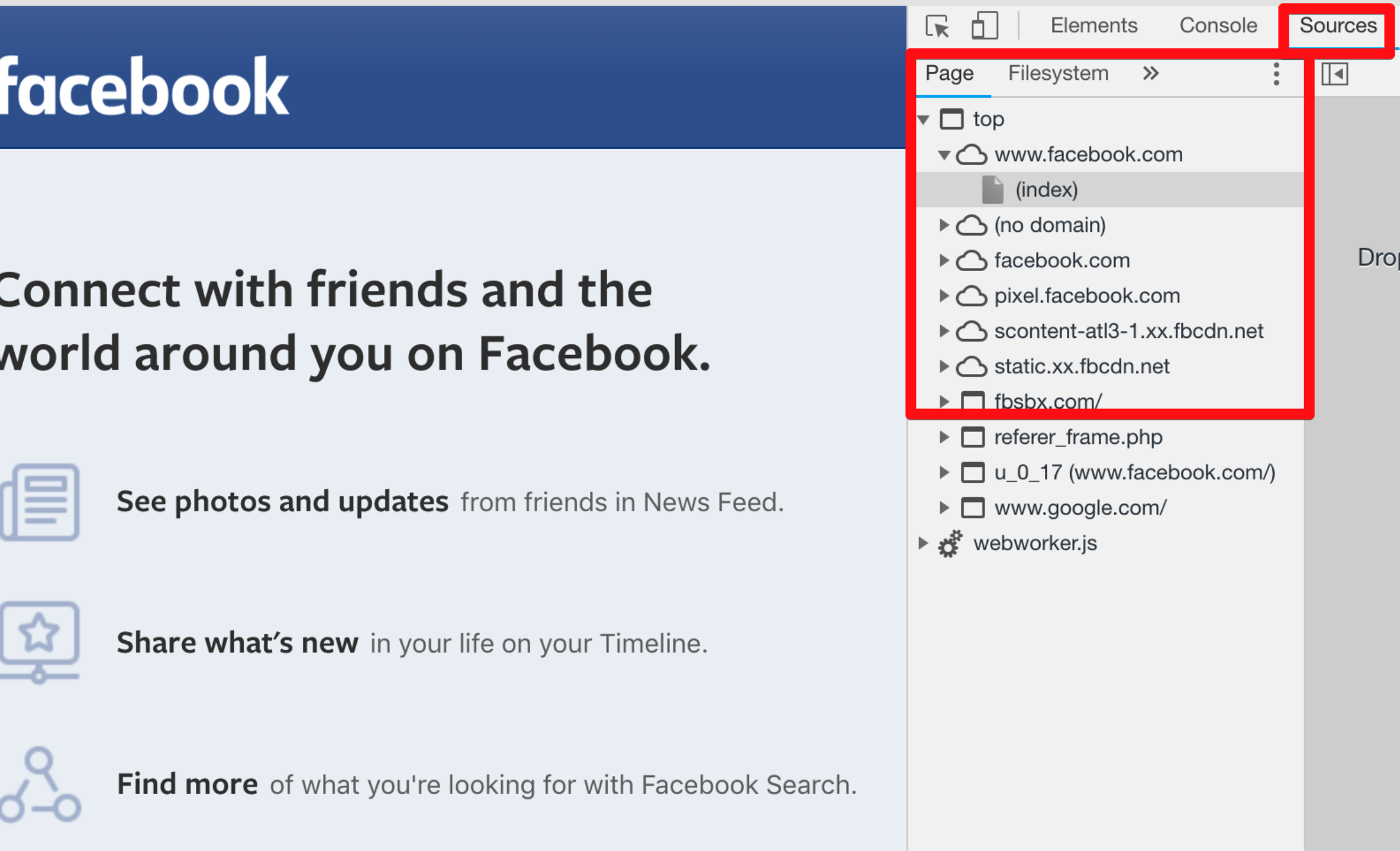This screenshot has width=1400, height=851.
Task: Expand the u_0_17 frame node
Action: click(x=944, y=472)
